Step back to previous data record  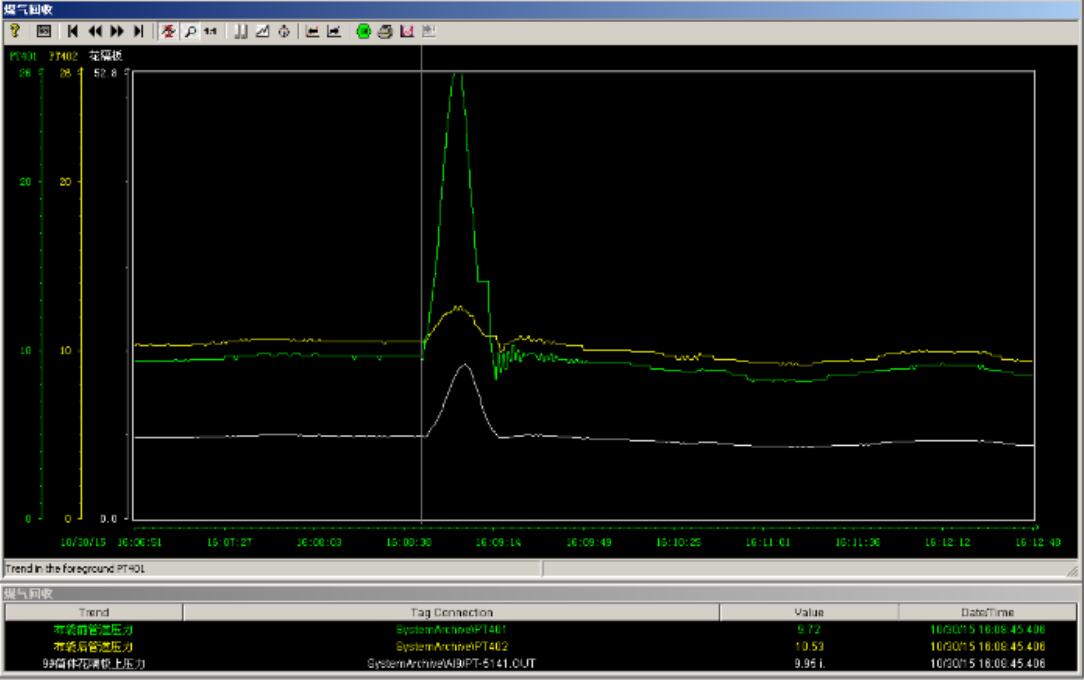point(96,31)
